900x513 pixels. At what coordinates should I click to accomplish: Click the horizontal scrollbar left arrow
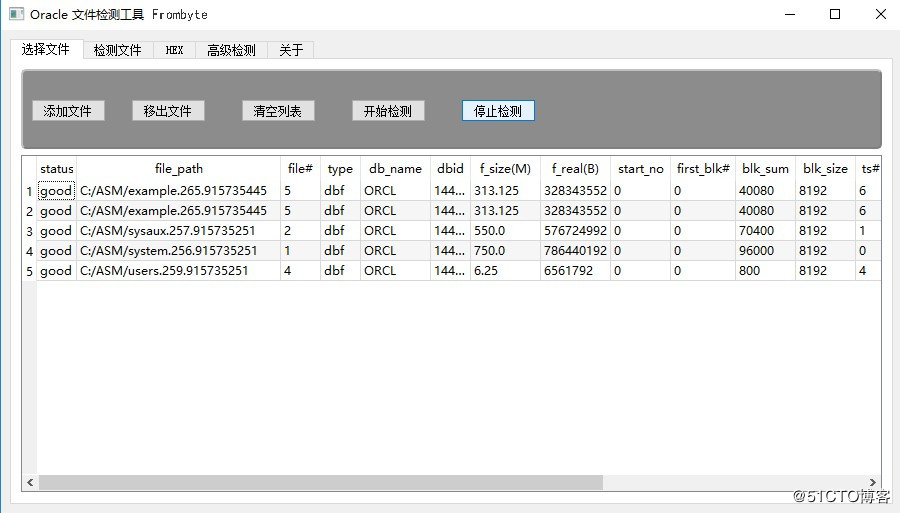[x=30, y=483]
